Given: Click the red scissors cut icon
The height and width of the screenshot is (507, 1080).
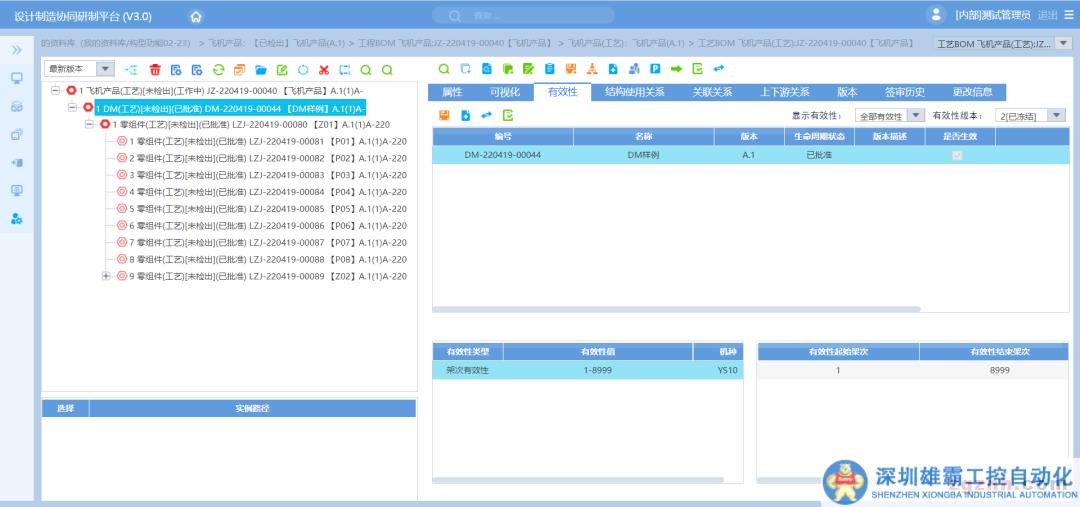Looking at the screenshot, I should coord(323,70).
